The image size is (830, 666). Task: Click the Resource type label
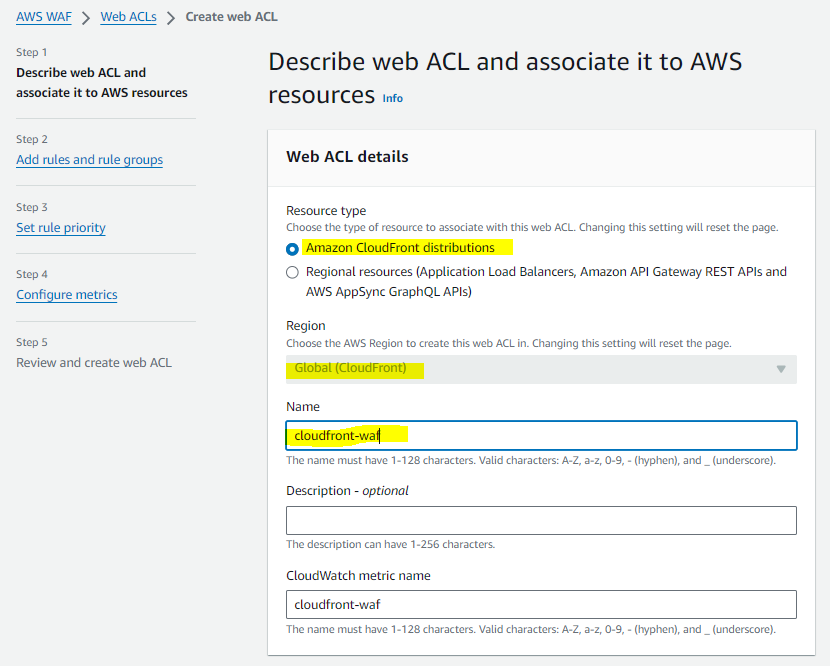coord(326,211)
